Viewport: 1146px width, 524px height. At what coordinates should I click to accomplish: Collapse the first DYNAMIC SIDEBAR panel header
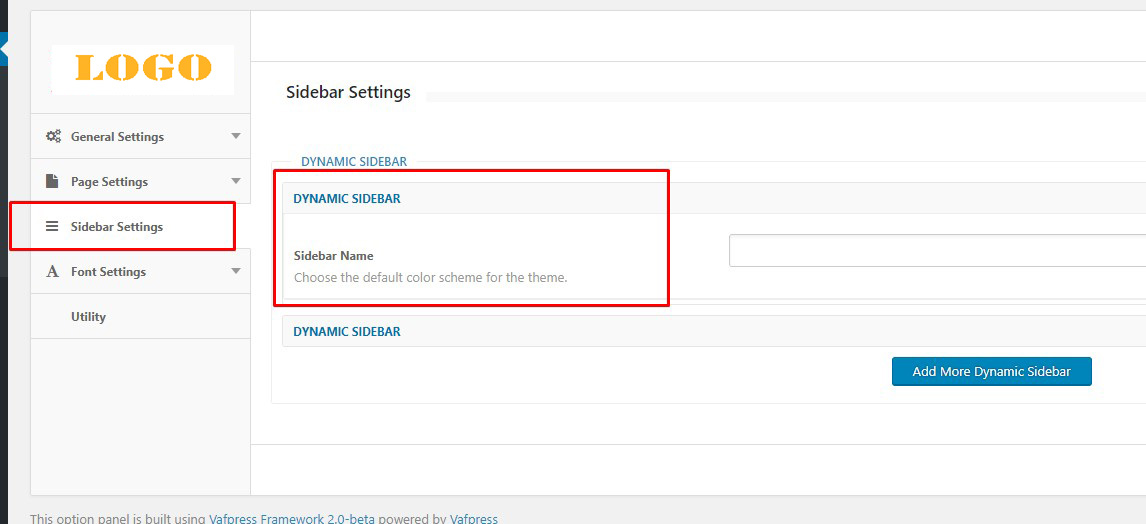click(x=347, y=199)
